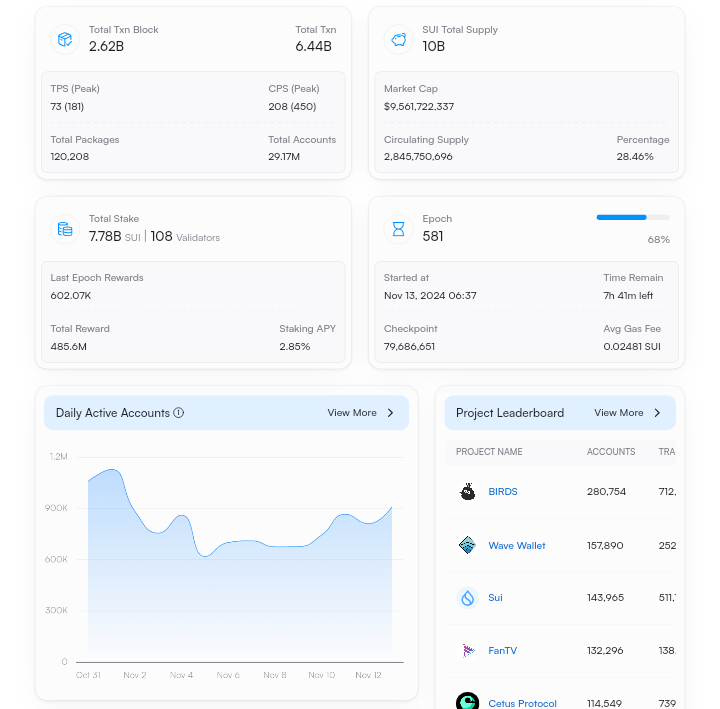Open View More for Project Leaderboard
This screenshot has width=720, height=709.
(x=619, y=413)
